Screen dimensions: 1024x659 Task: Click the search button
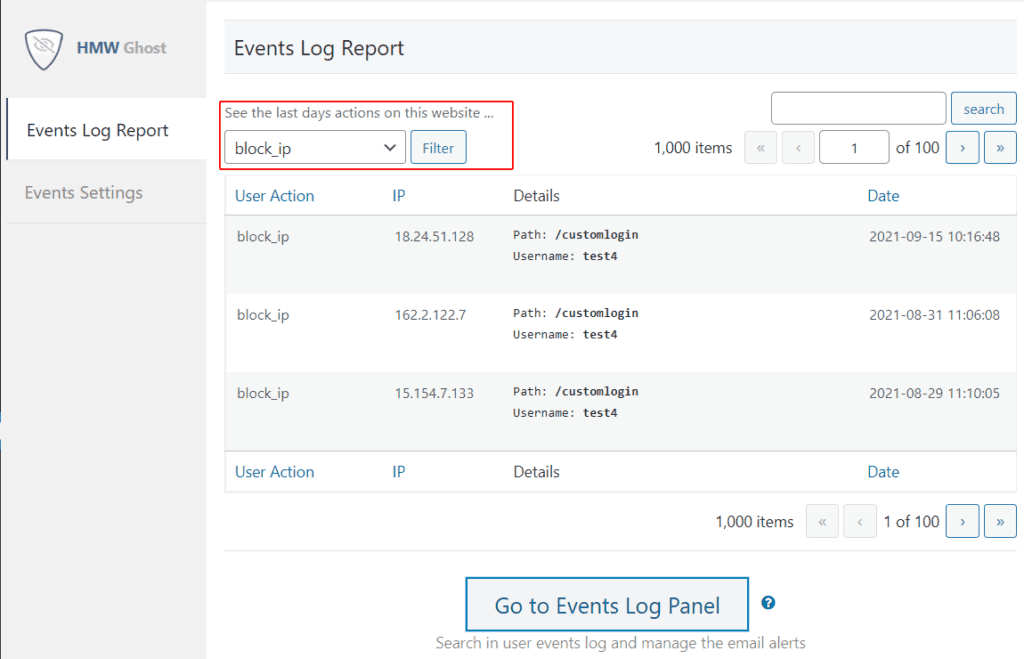click(983, 109)
